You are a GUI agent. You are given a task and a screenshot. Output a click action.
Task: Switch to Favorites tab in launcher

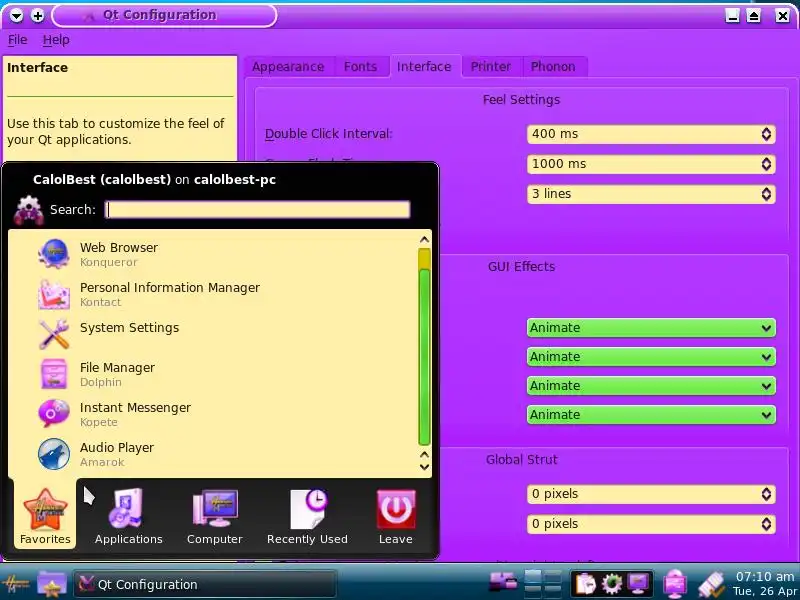click(45, 517)
